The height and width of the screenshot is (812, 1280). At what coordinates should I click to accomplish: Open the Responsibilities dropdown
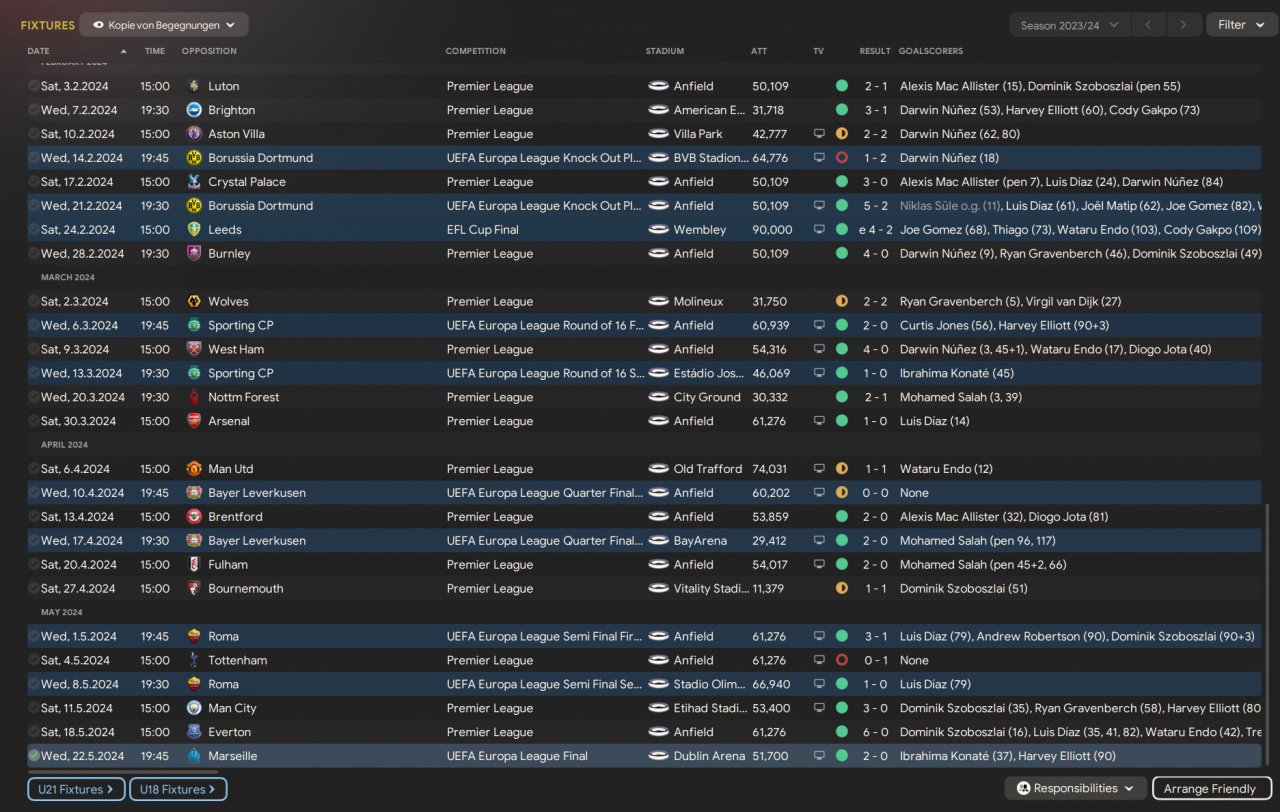tap(1075, 789)
